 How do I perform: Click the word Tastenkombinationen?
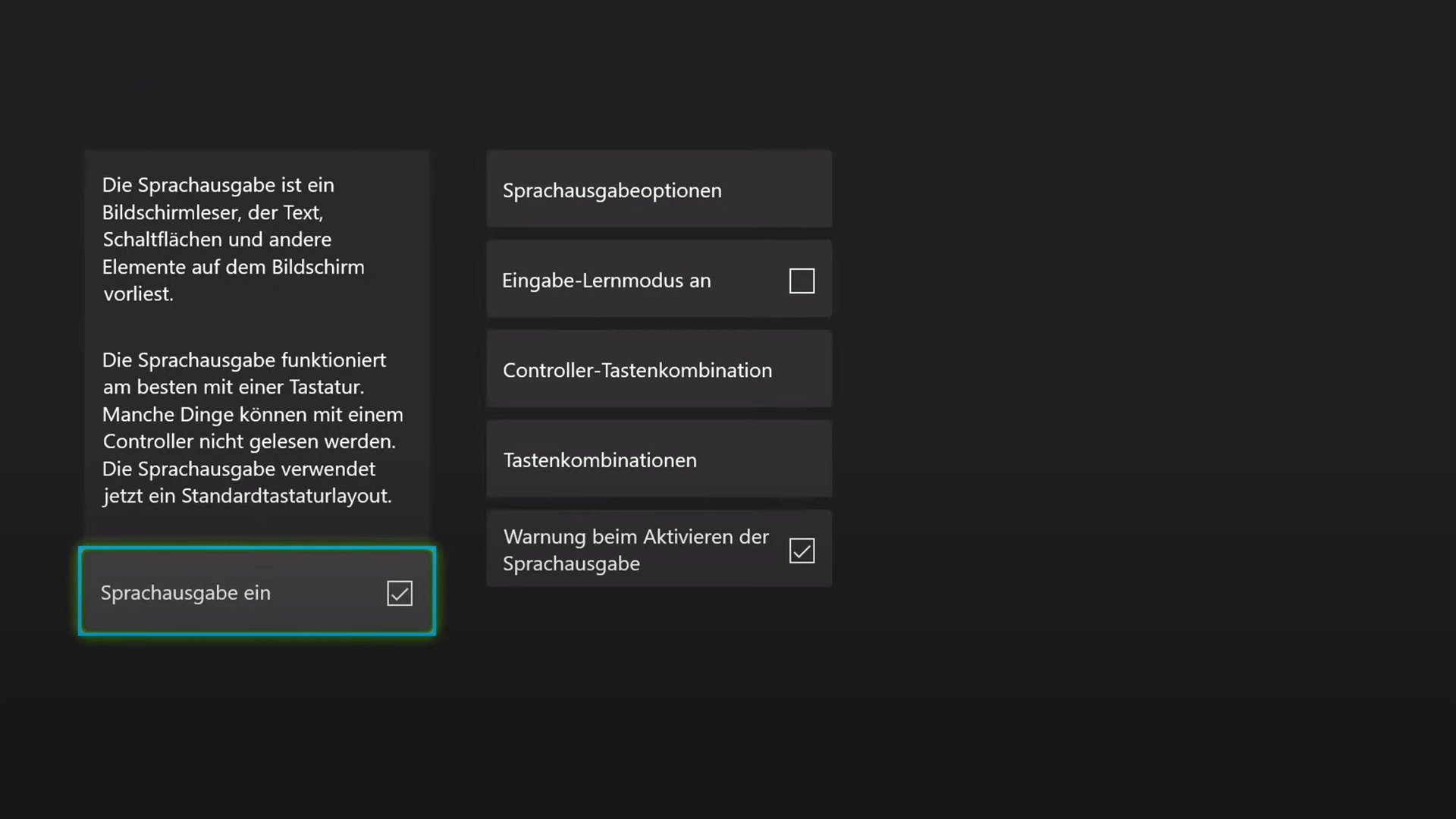(599, 460)
